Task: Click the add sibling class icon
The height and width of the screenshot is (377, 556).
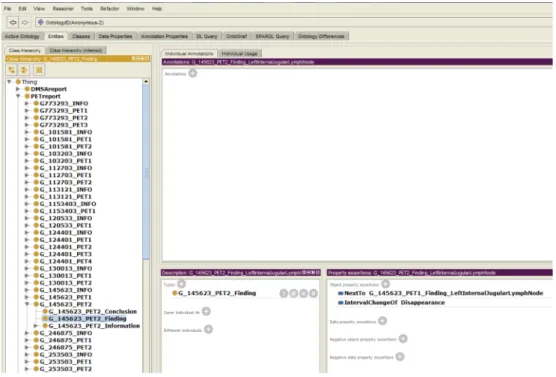Action: pyautogui.click(x=24, y=70)
